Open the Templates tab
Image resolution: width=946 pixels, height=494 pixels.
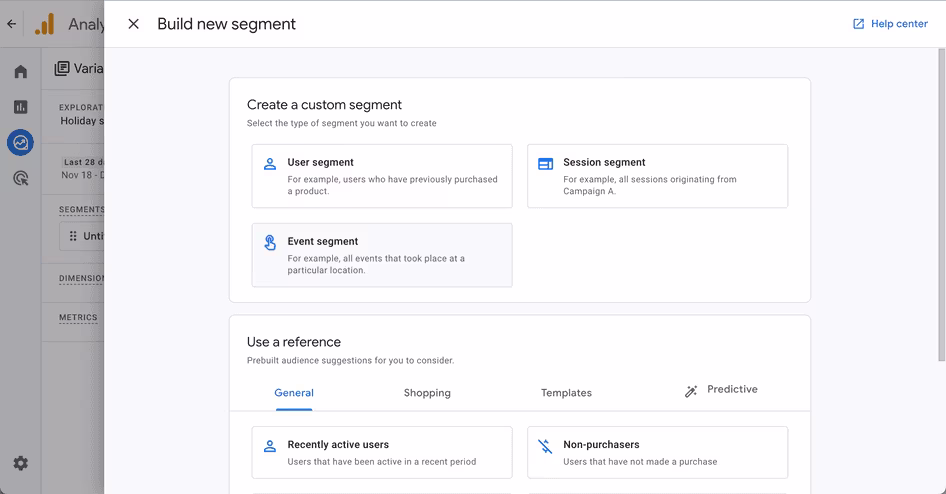coord(566,393)
